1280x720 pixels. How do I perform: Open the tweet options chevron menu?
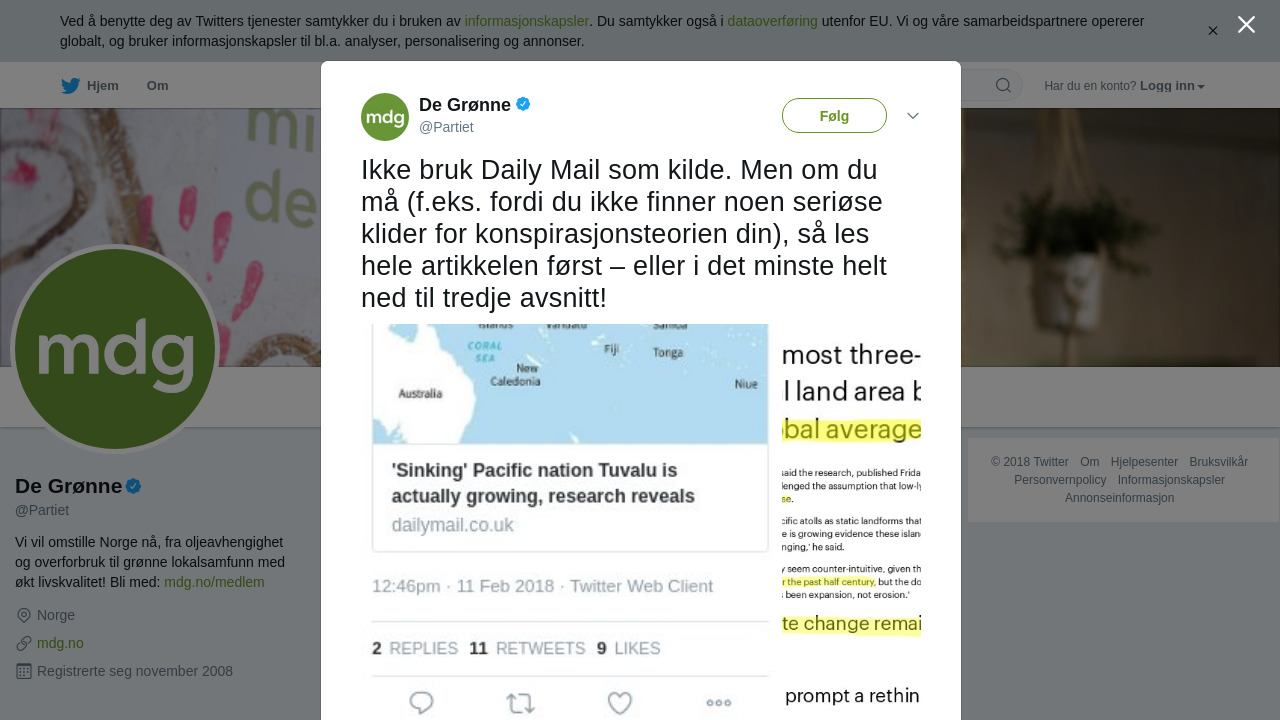[x=913, y=116]
